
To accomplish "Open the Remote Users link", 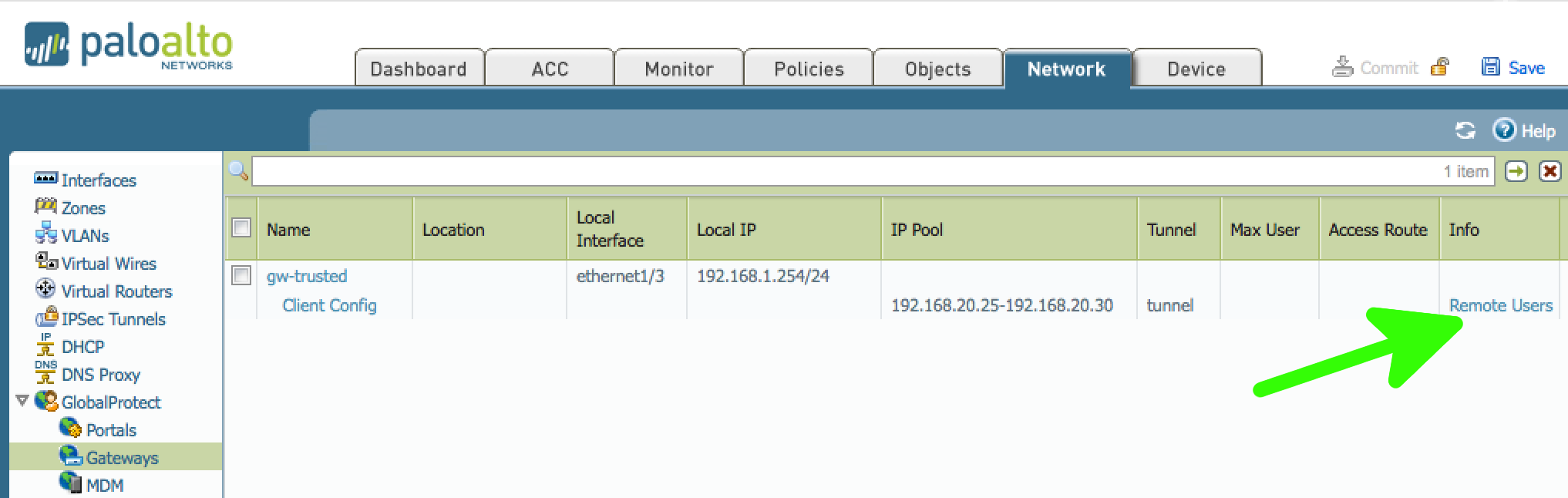I will point(1501,305).
